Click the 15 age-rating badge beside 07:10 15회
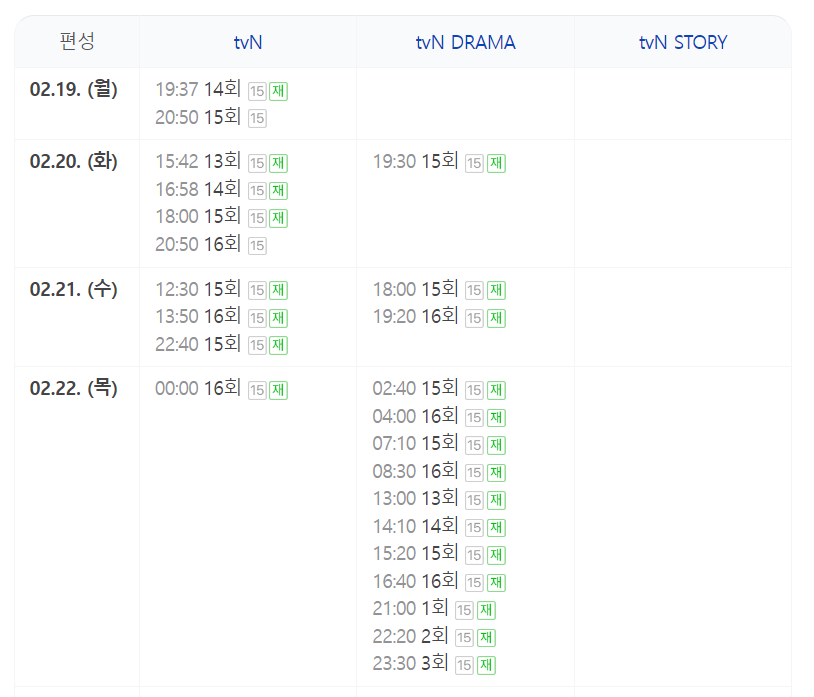The width and height of the screenshot is (814, 697). 474,445
